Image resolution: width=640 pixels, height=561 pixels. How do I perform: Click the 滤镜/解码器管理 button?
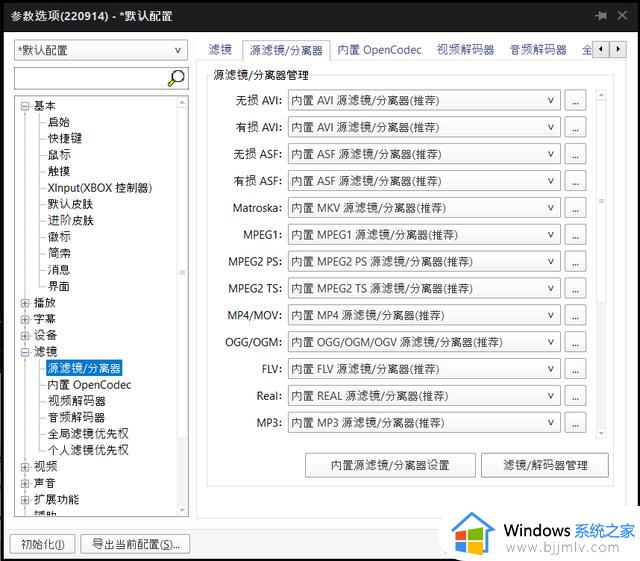(x=545, y=465)
